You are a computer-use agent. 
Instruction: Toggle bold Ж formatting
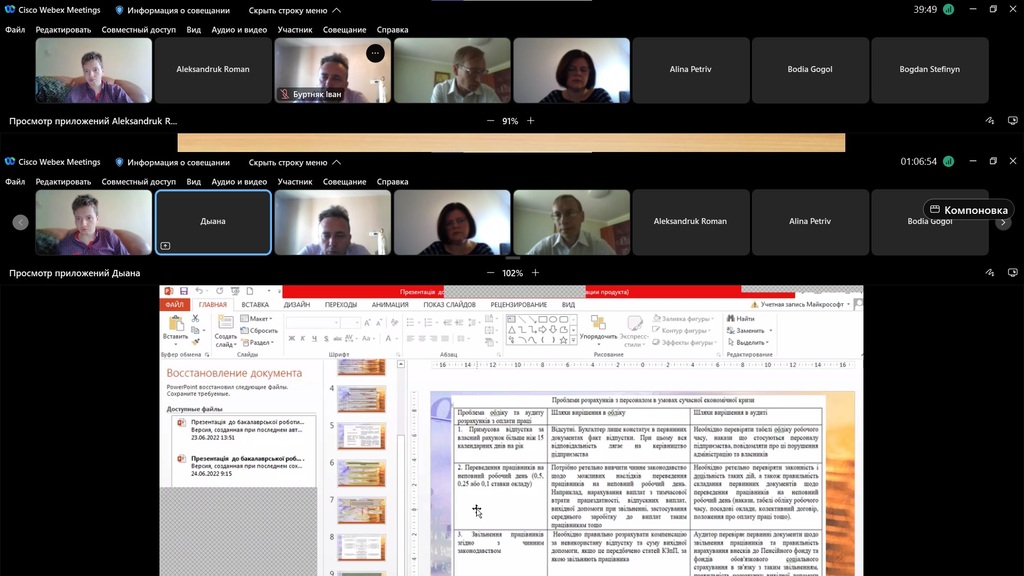(x=292, y=338)
